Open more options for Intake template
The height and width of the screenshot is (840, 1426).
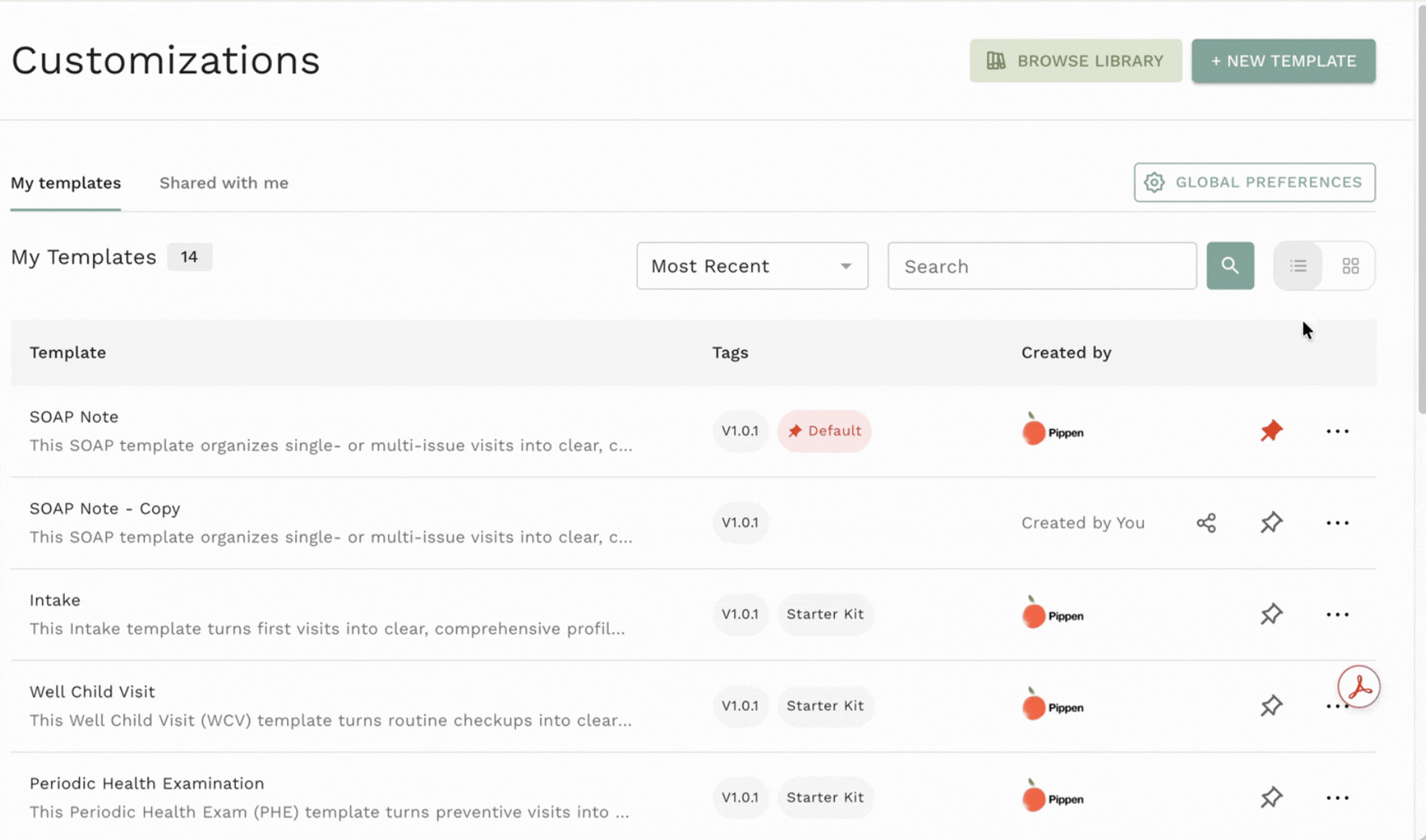click(1337, 615)
